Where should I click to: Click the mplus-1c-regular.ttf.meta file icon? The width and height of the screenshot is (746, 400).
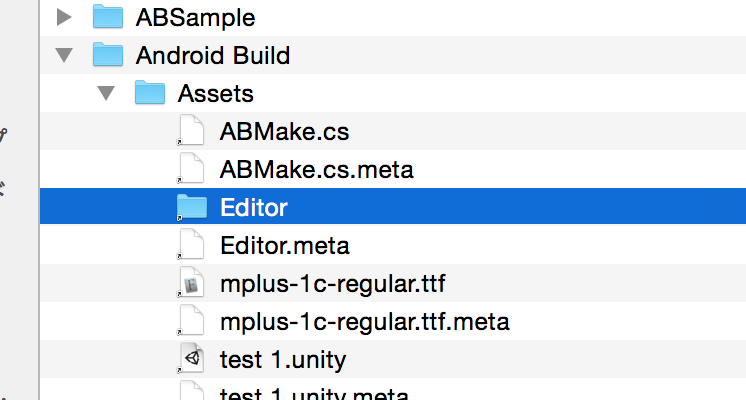tap(191, 321)
